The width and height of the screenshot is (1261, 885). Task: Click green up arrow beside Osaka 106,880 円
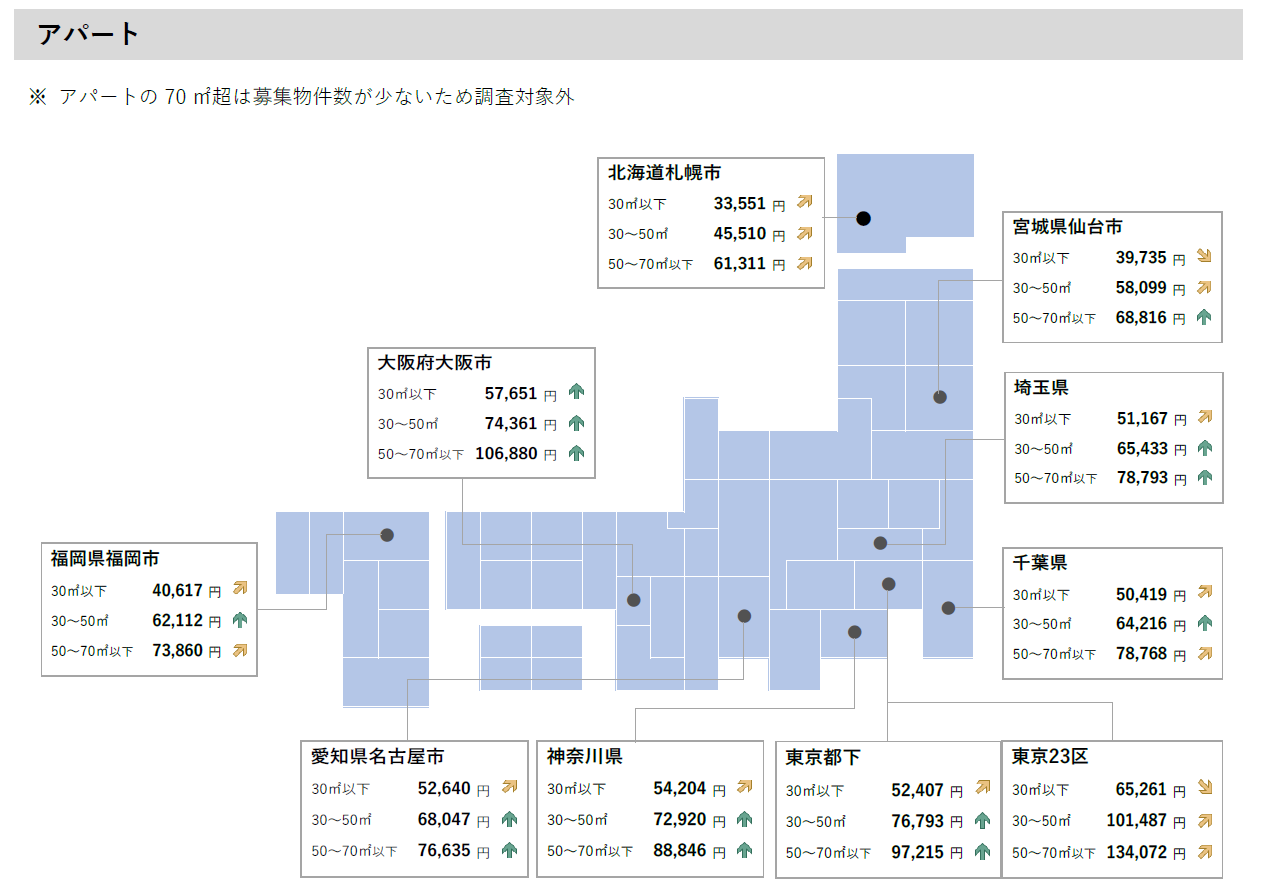(576, 453)
